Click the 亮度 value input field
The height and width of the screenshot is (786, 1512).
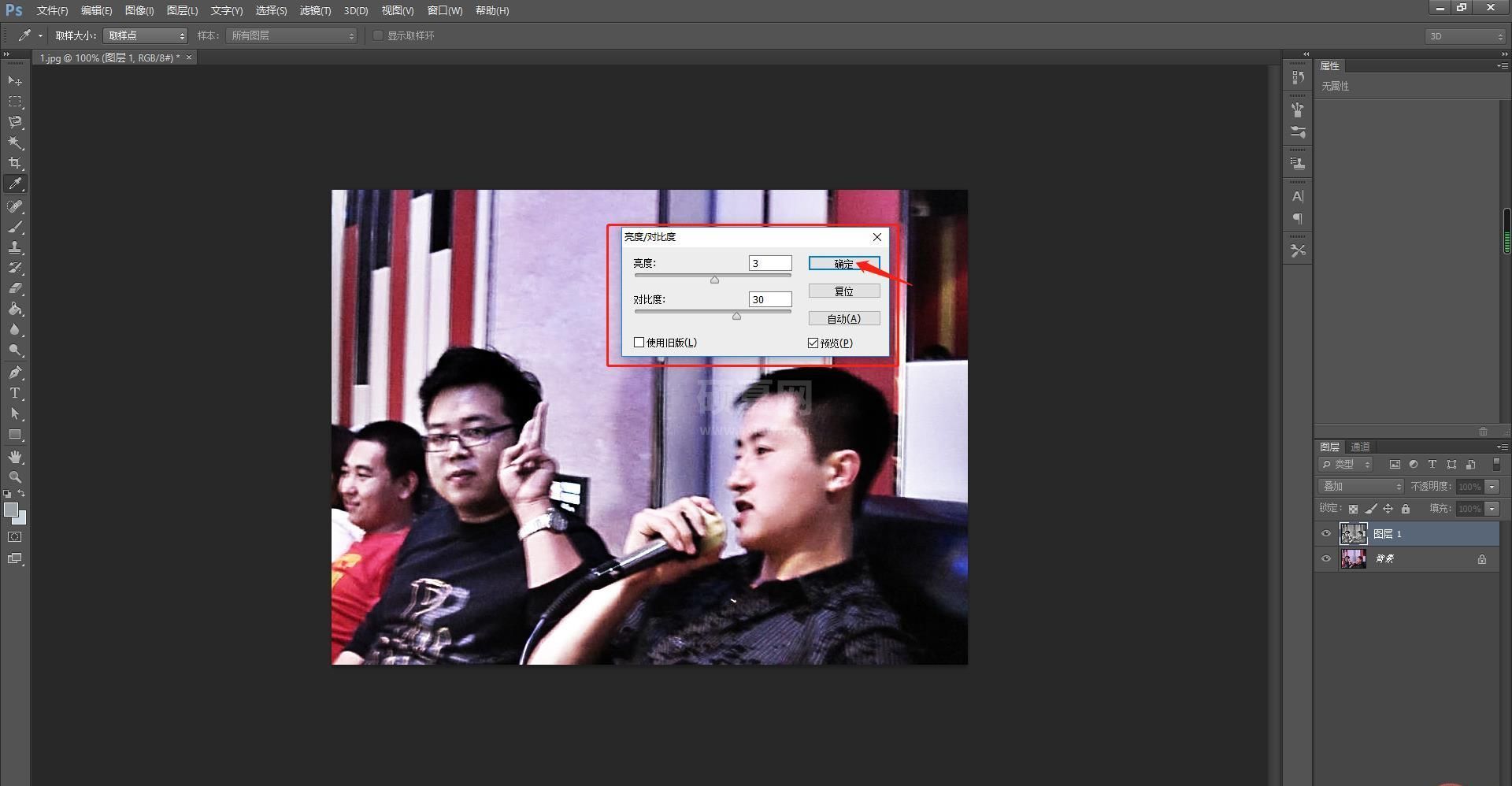click(x=770, y=263)
